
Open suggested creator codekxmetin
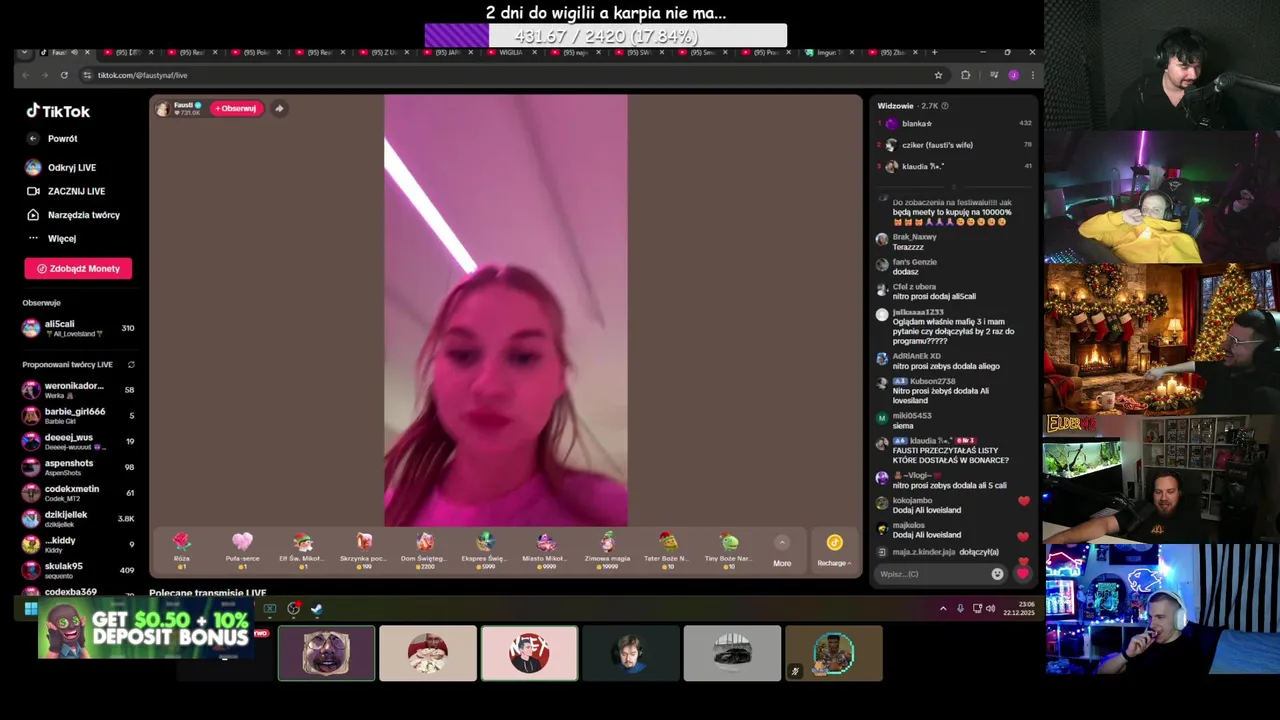[78, 493]
